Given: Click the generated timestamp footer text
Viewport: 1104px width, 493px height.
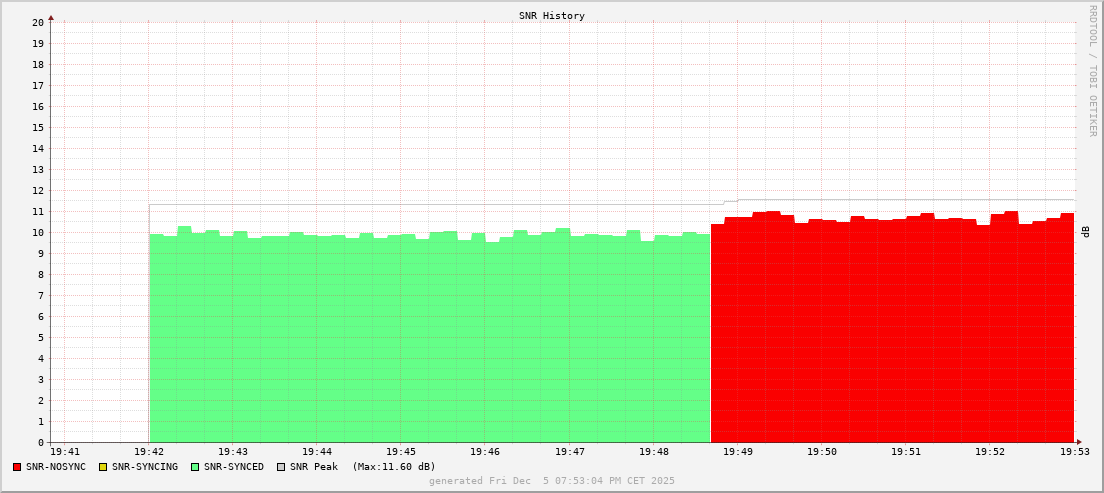Looking at the screenshot, I should point(551,481).
